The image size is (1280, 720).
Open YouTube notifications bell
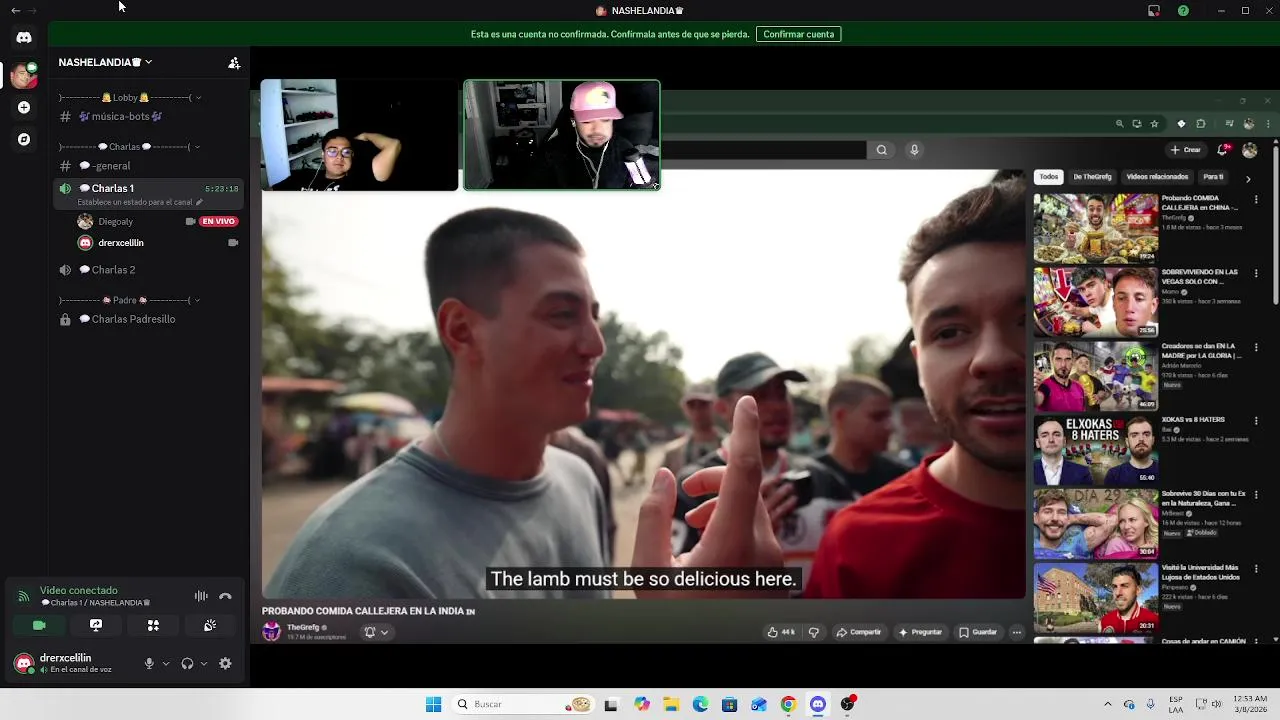tap(1223, 150)
